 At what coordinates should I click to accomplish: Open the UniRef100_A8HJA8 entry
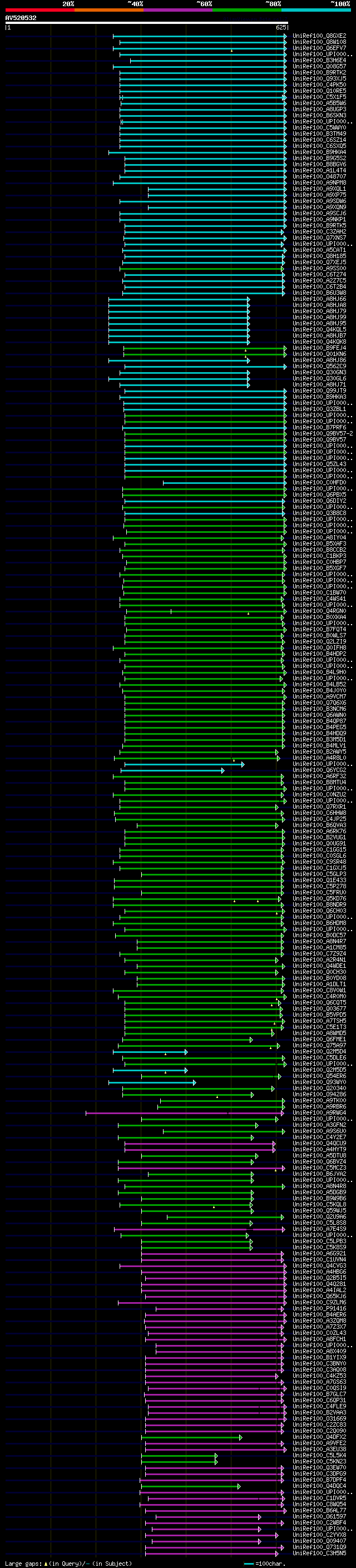(319, 305)
